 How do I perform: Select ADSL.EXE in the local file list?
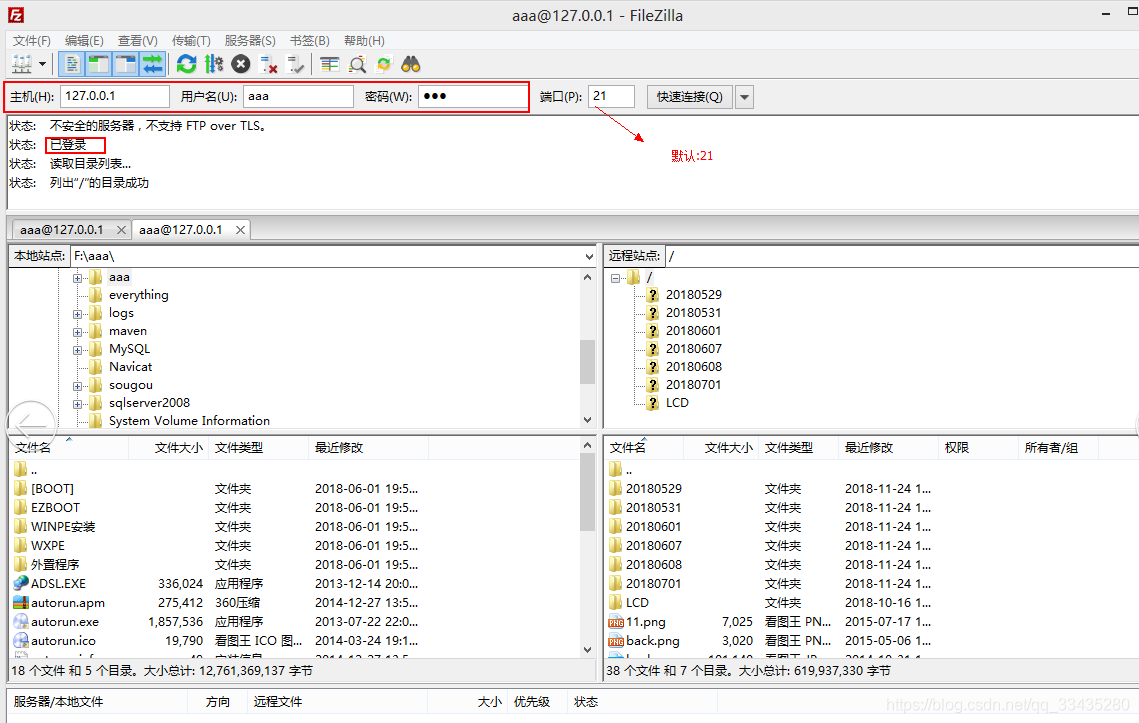coord(58,583)
